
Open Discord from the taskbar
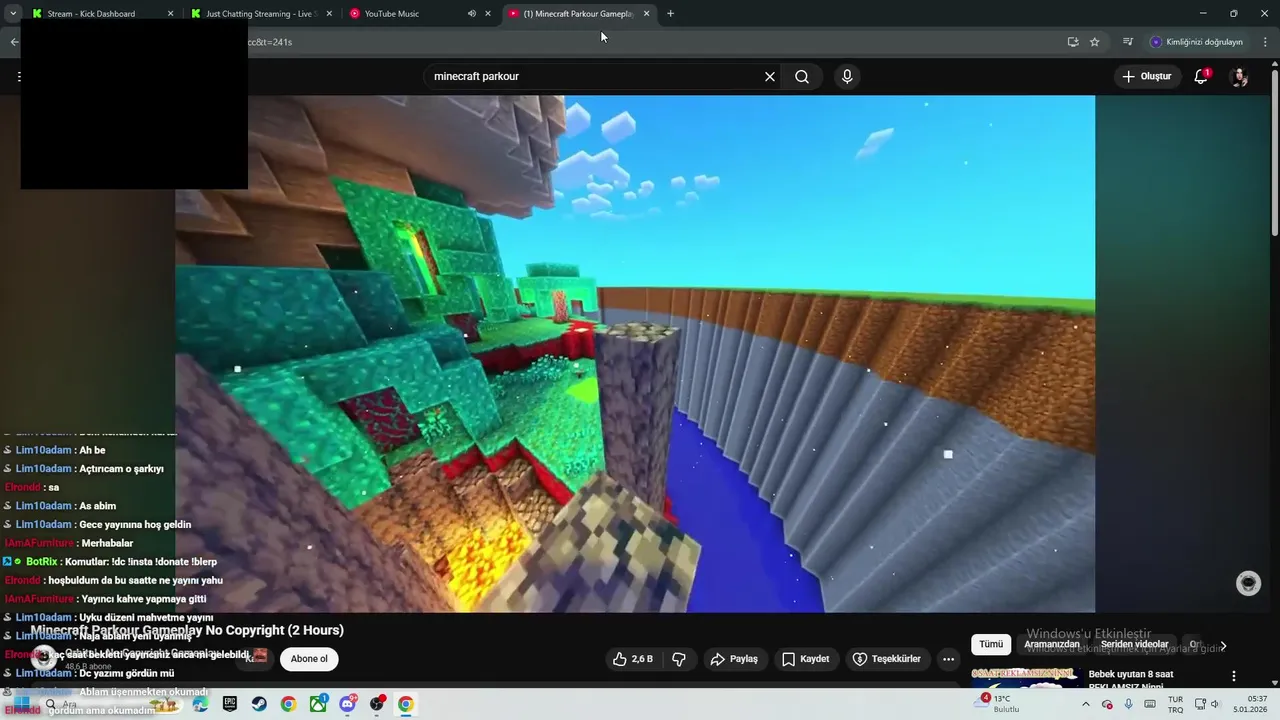click(347, 704)
